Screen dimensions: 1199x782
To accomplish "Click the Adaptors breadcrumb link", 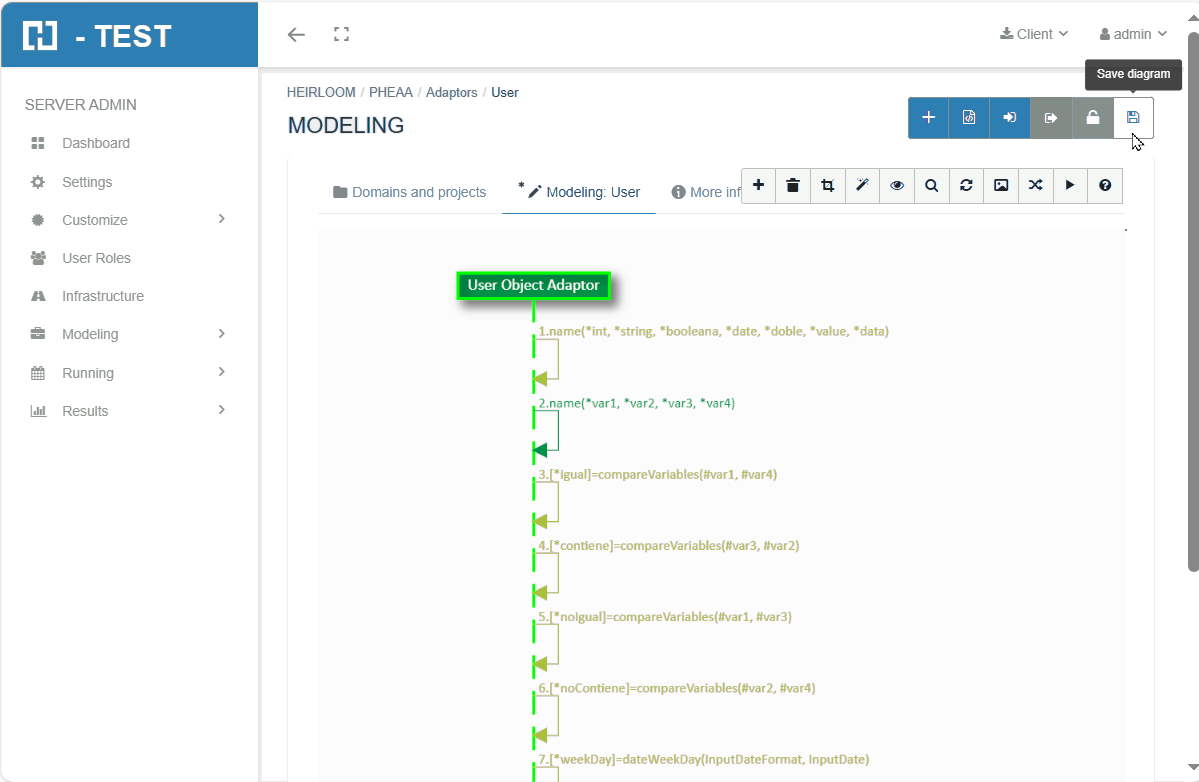I will (451, 92).
